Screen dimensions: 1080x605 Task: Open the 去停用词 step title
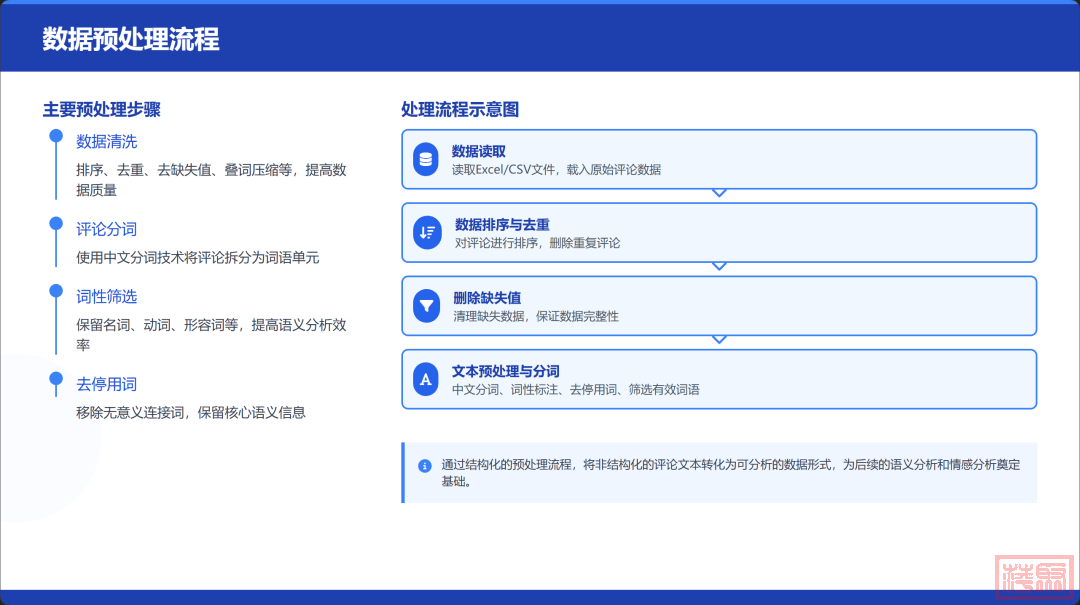click(107, 384)
